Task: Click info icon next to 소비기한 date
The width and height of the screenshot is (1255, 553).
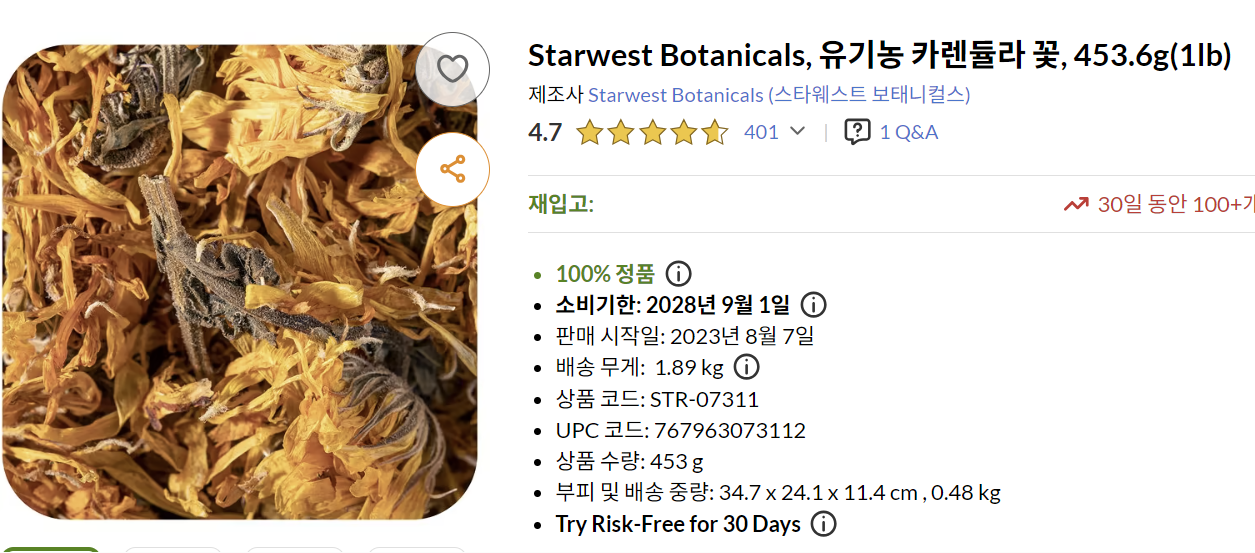Action: tap(814, 305)
